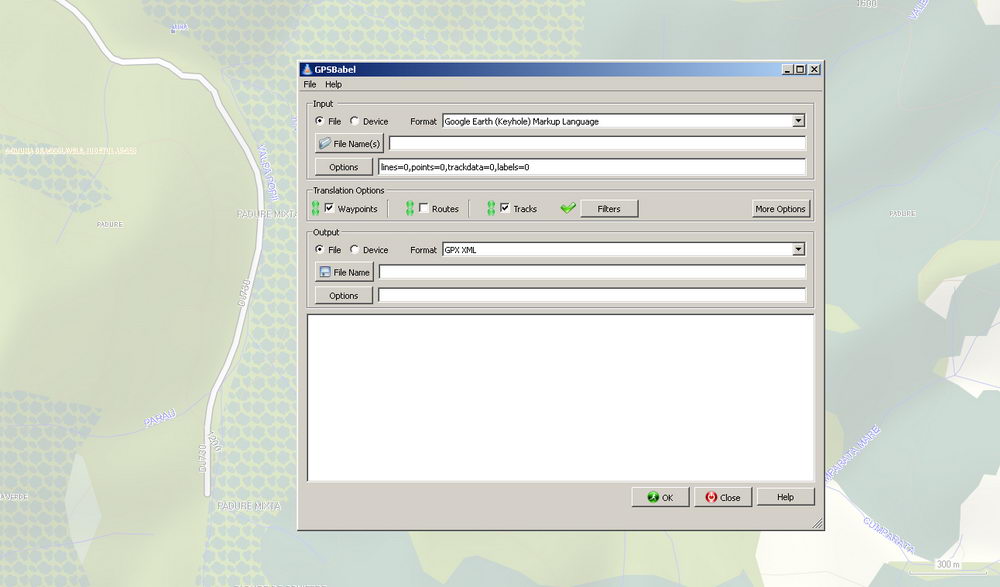Click the Google Earth (Keyhole) Markup Language combo box

pyautogui.click(x=624, y=121)
